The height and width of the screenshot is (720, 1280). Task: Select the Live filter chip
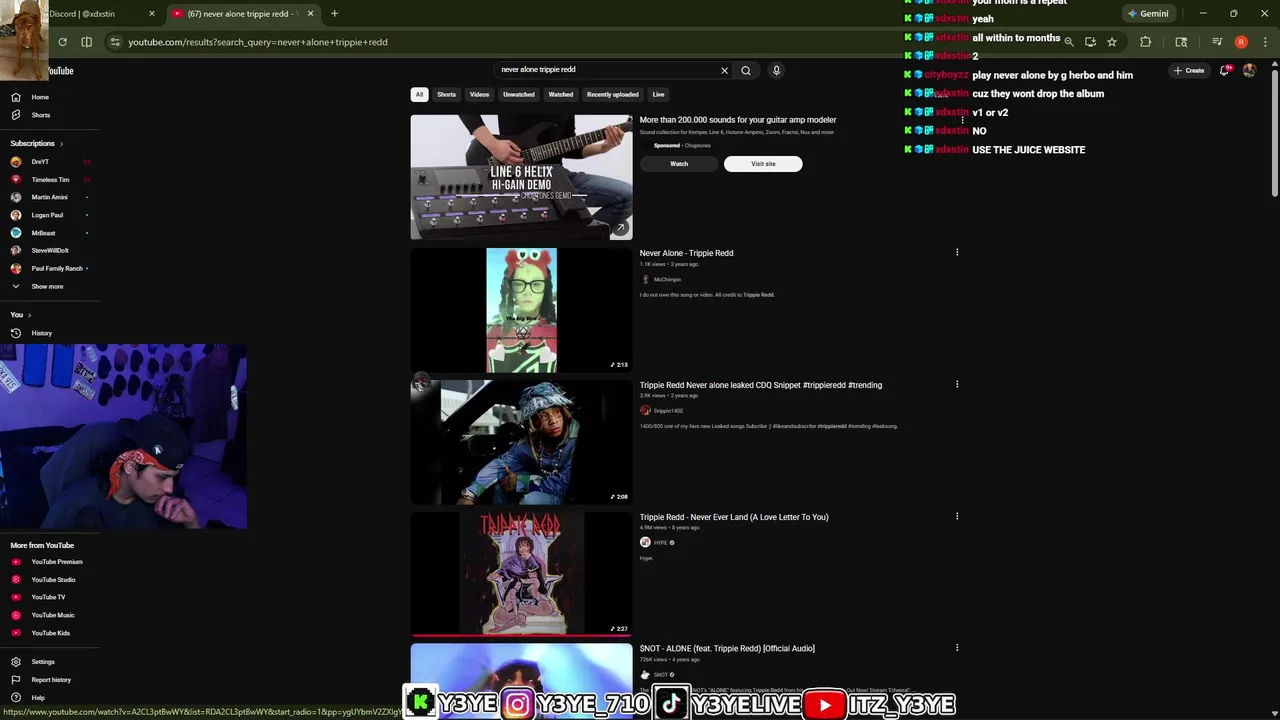coord(658,94)
